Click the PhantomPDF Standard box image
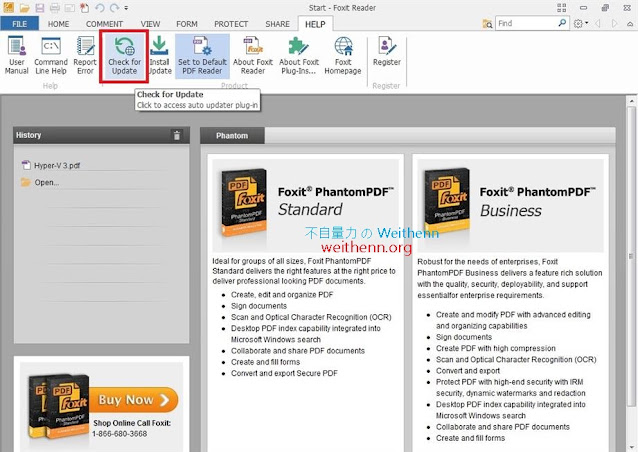Image resolution: width=638 pixels, height=452 pixels. click(244, 202)
